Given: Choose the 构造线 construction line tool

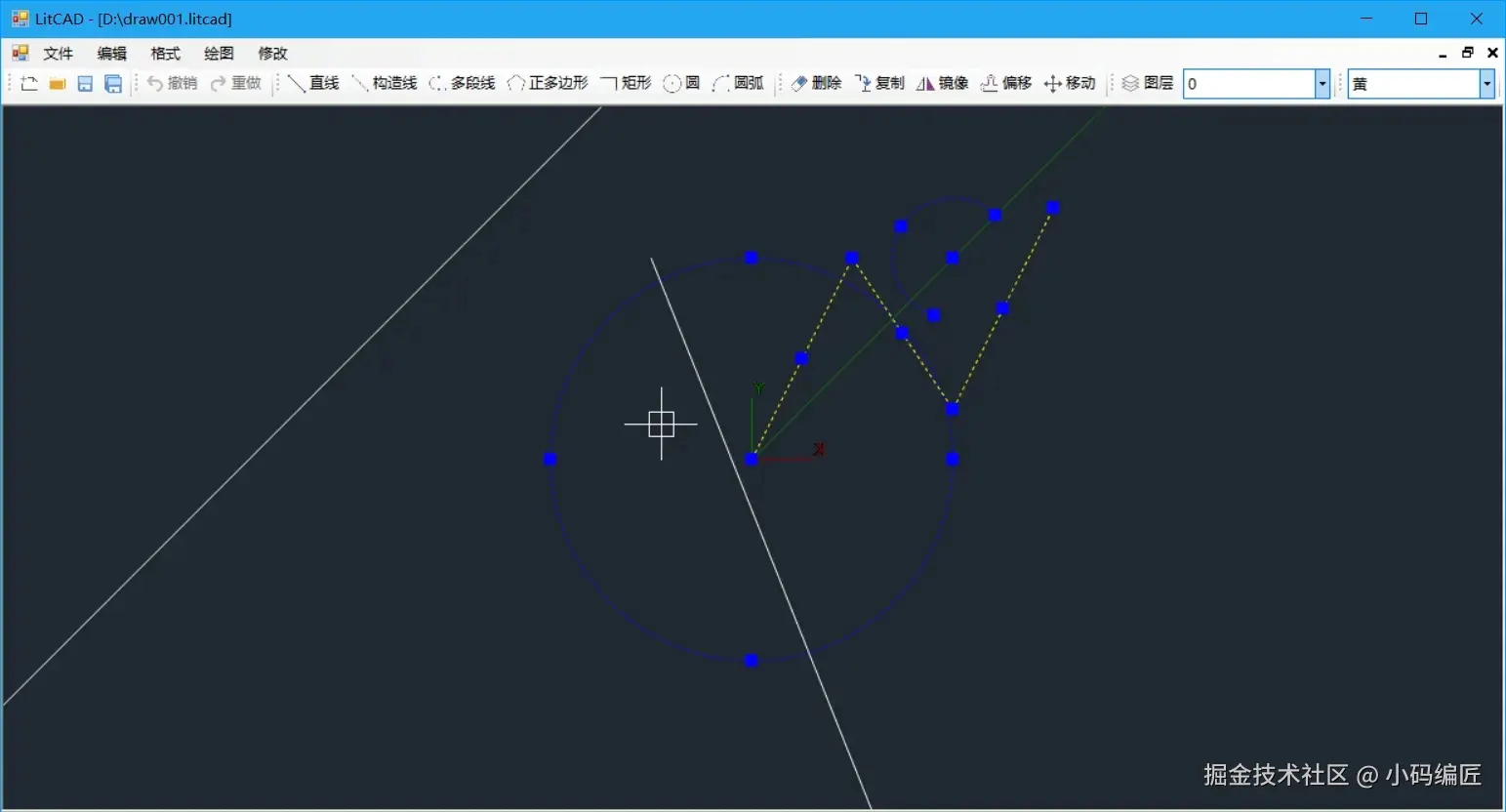Looking at the screenshot, I should pyautogui.click(x=385, y=84).
